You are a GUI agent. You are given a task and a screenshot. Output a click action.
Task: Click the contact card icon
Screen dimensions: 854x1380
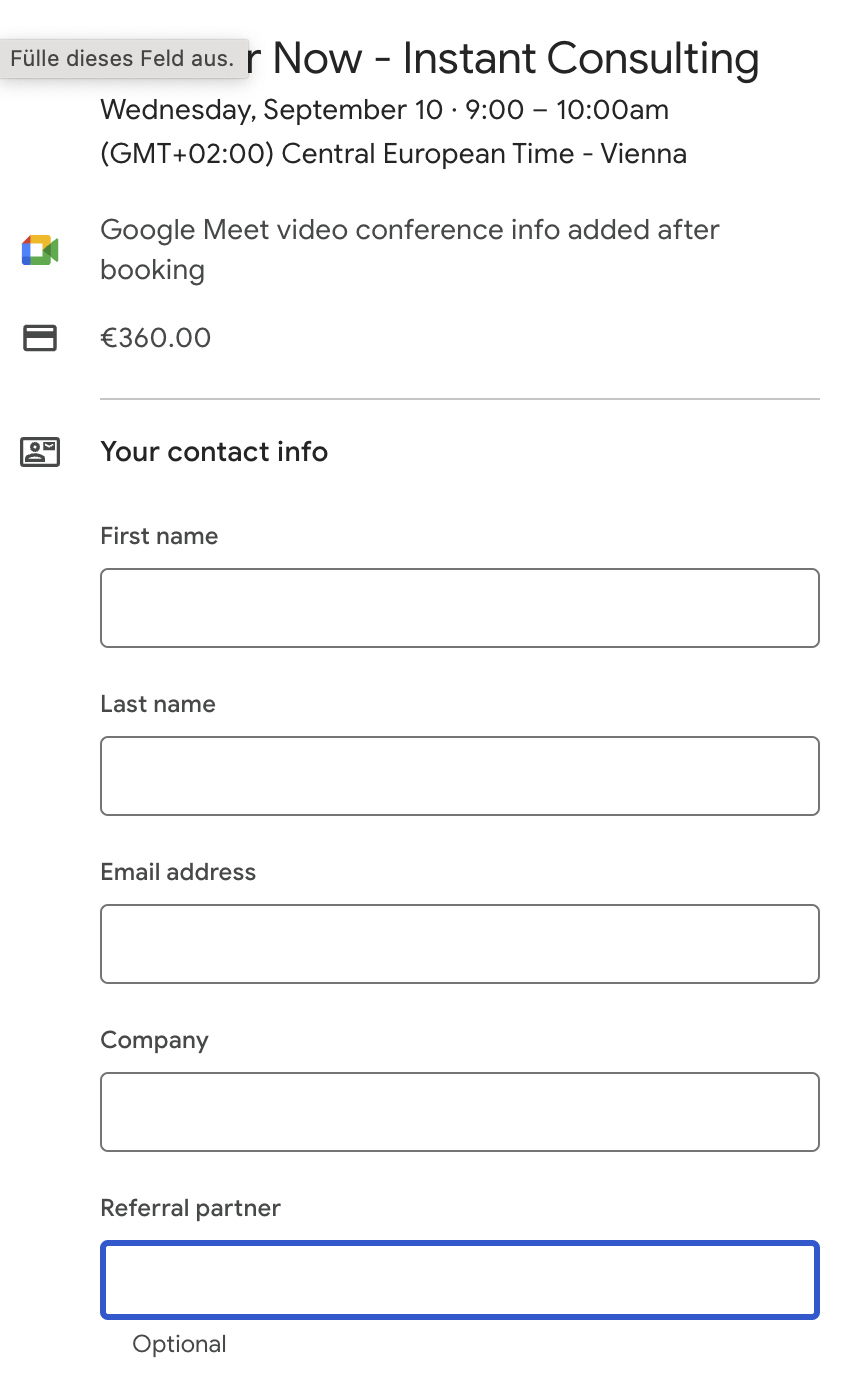40,452
